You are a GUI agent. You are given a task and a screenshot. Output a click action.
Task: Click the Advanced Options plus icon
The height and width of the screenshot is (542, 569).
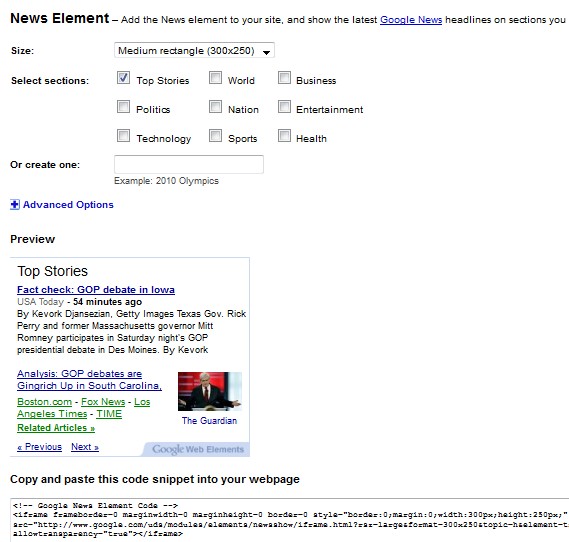(15, 205)
